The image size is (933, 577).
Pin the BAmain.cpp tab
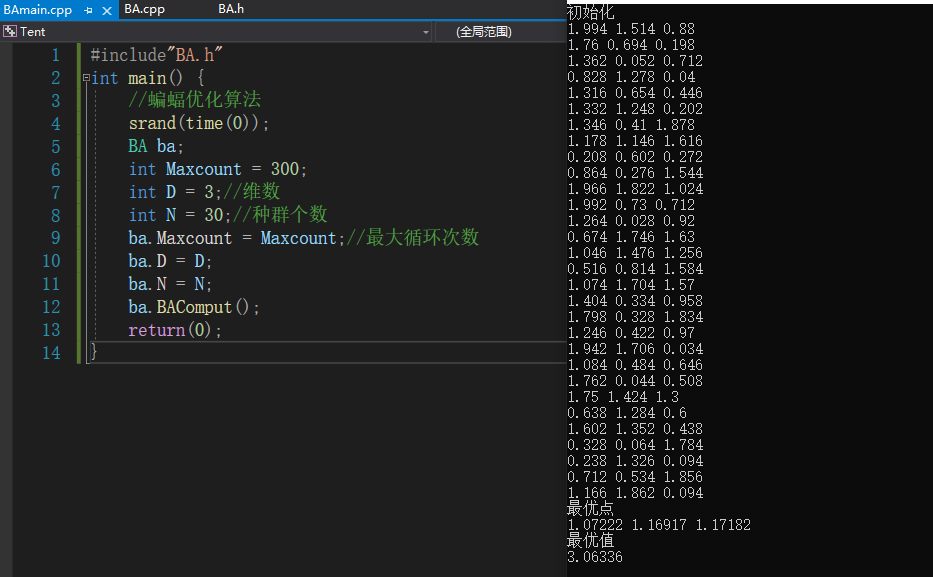point(89,10)
